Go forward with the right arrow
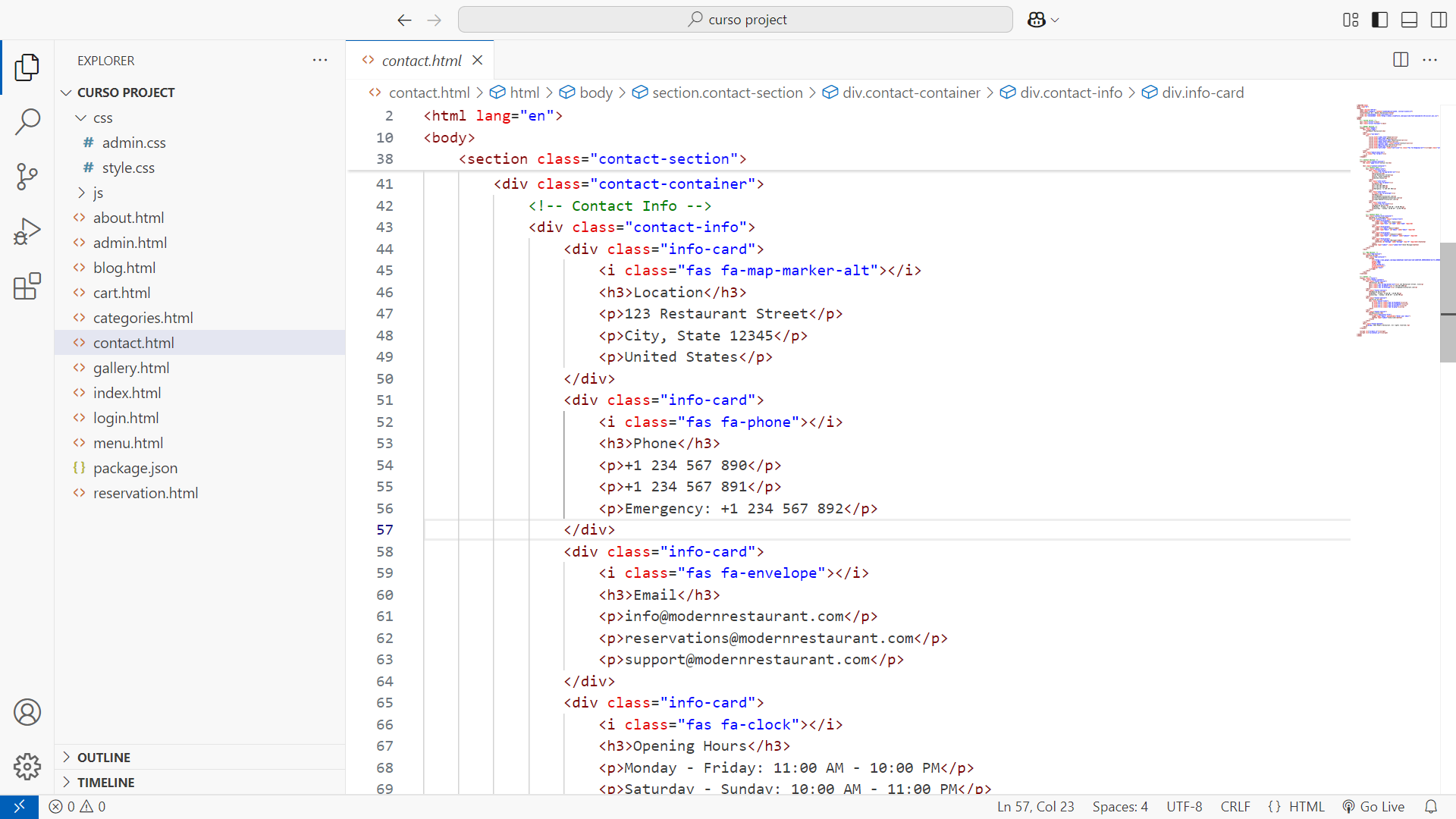Image resolution: width=1456 pixels, height=819 pixels. (434, 20)
